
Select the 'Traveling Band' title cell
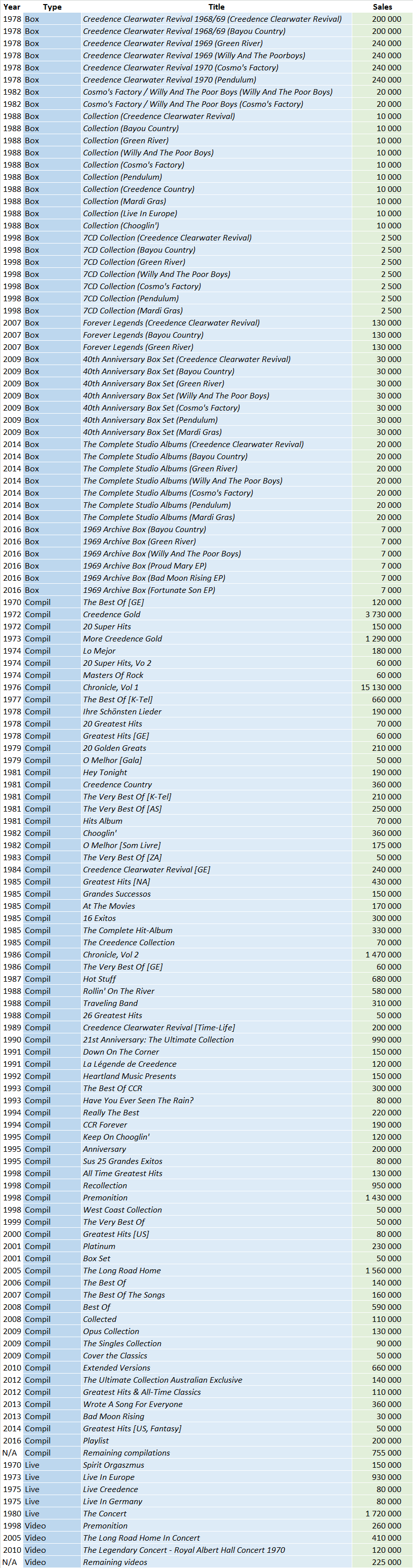click(x=110, y=1003)
